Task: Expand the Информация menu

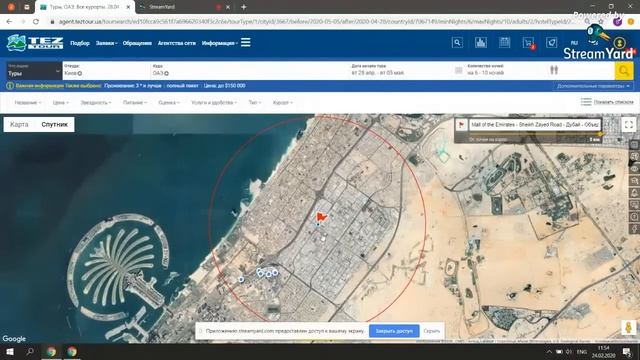Action: pos(220,43)
